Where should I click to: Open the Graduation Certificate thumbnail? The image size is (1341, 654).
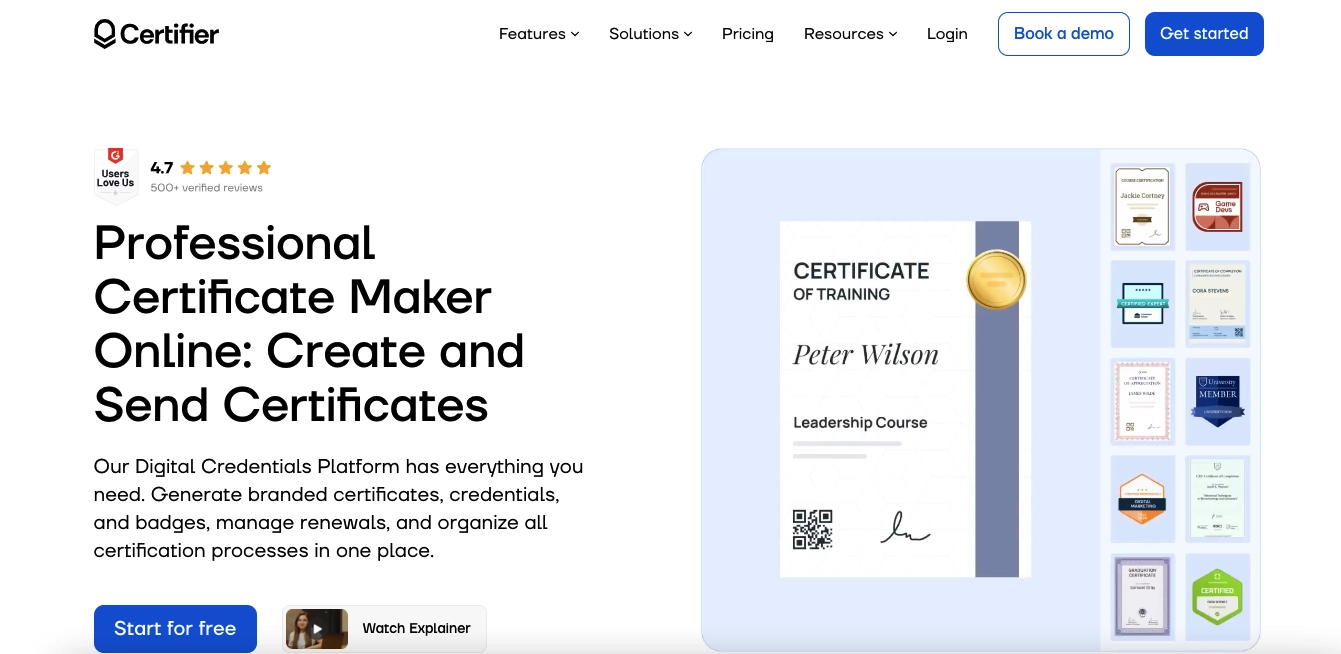click(x=1141, y=596)
